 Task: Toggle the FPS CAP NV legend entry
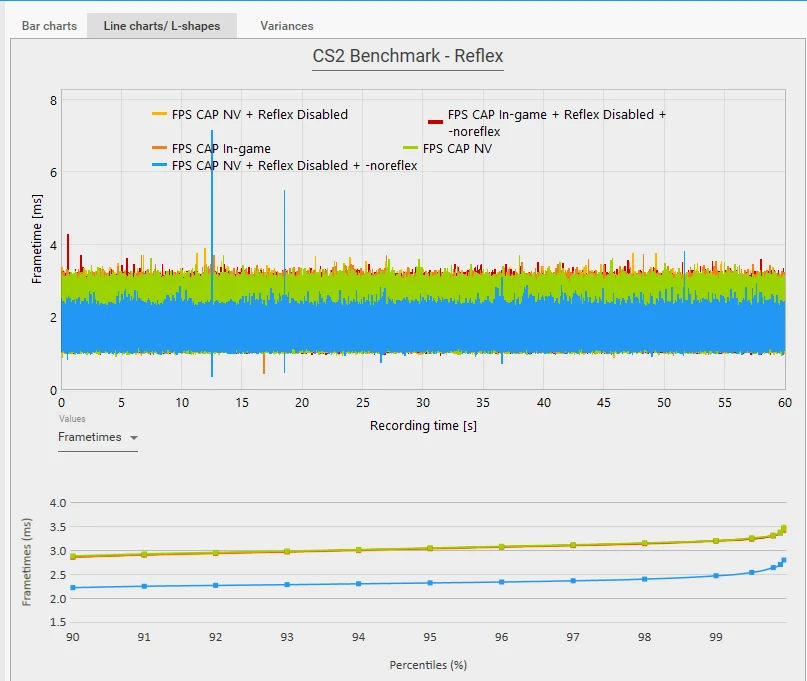tap(447, 148)
